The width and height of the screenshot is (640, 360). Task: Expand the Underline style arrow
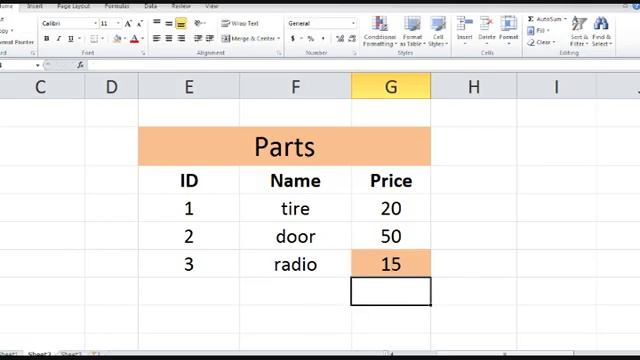[79, 39]
